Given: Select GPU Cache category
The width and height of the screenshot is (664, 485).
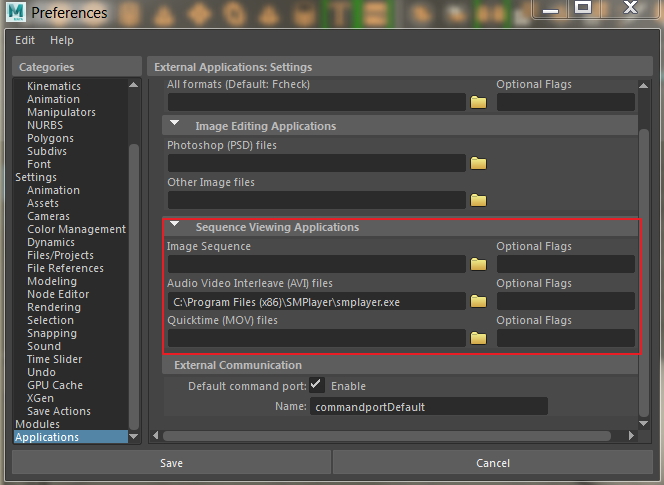Looking at the screenshot, I should 55,385.
